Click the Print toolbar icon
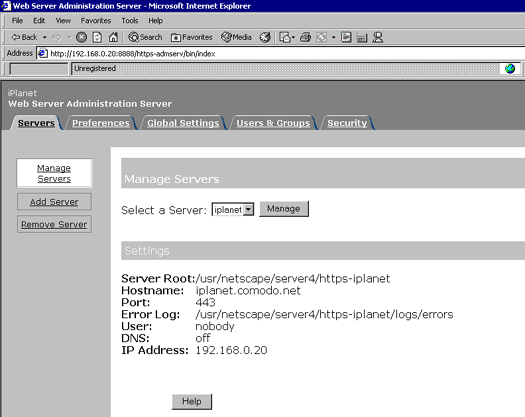Viewport: 525px width, 417px height. [x=305, y=37]
